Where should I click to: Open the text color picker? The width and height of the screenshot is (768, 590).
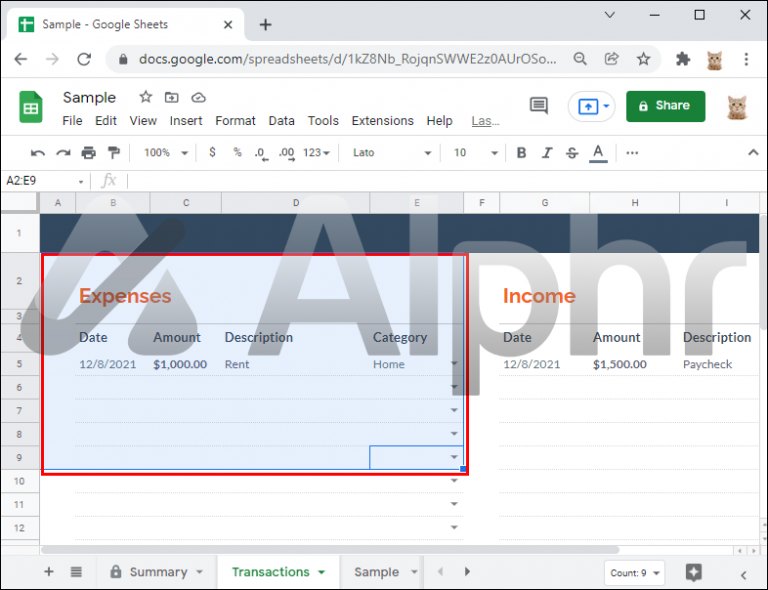point(598,153)
